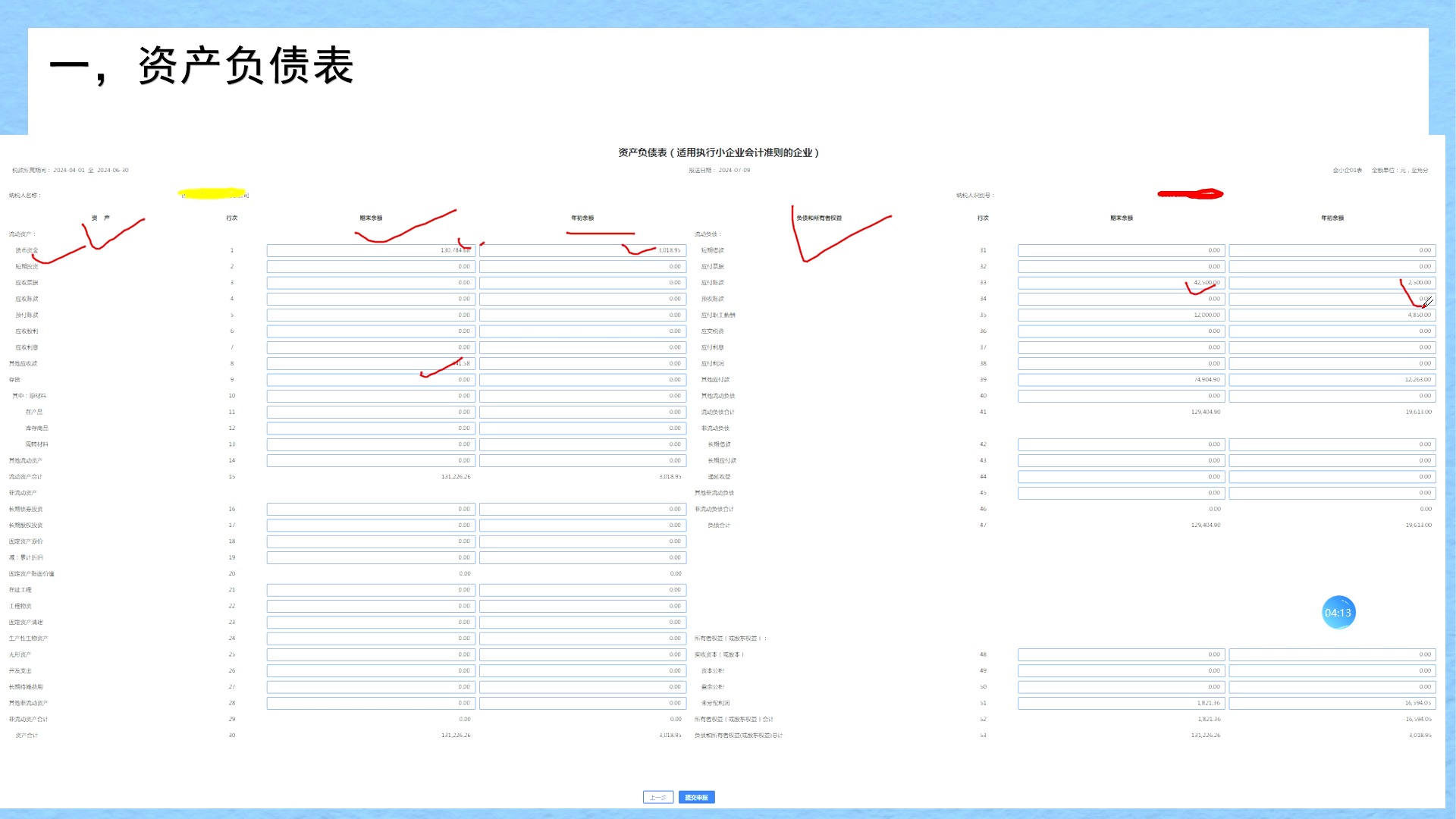Click row 43 长期应付款 年初余额 field
This screenshot has width=1456, height=819.
[x=1332, y=461]
